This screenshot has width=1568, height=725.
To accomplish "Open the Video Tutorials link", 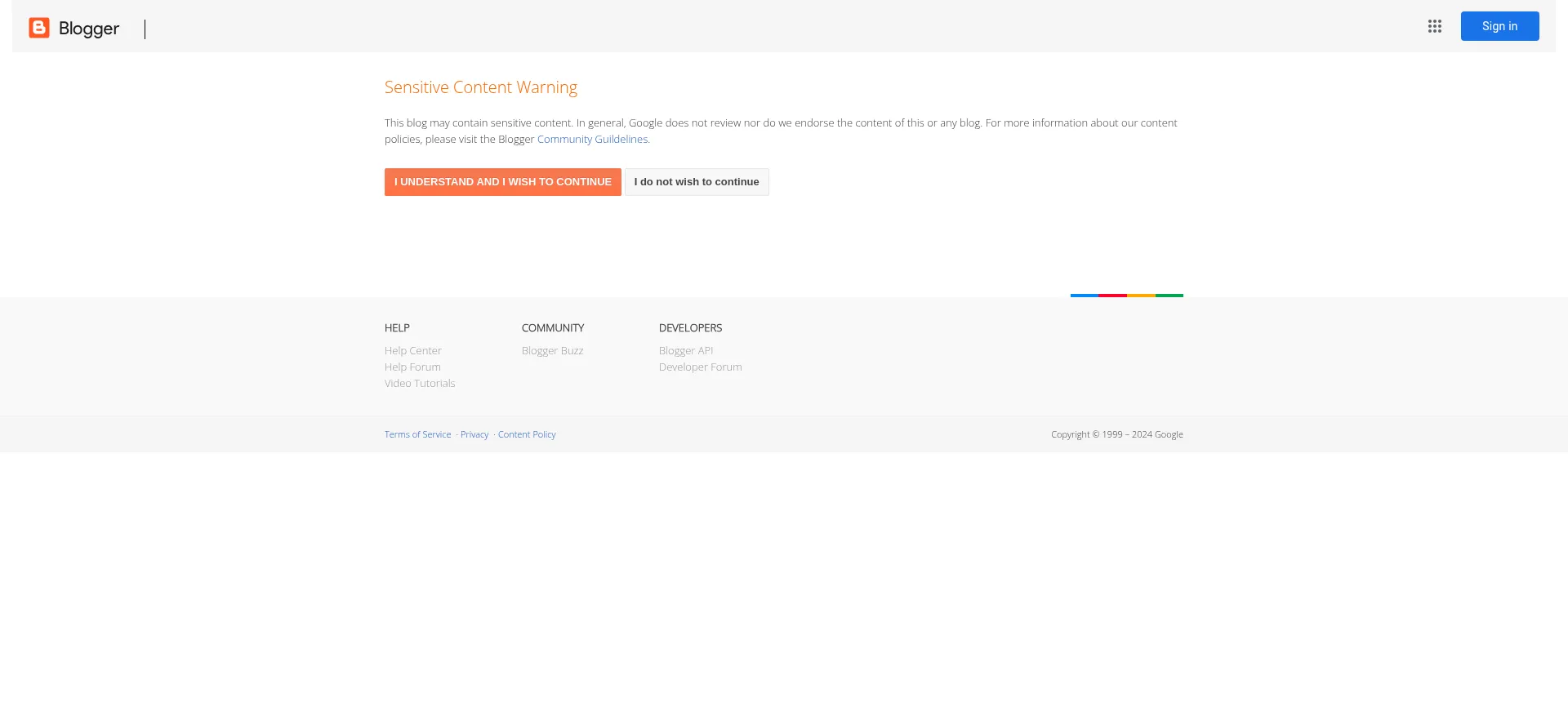I will point(420,384).
